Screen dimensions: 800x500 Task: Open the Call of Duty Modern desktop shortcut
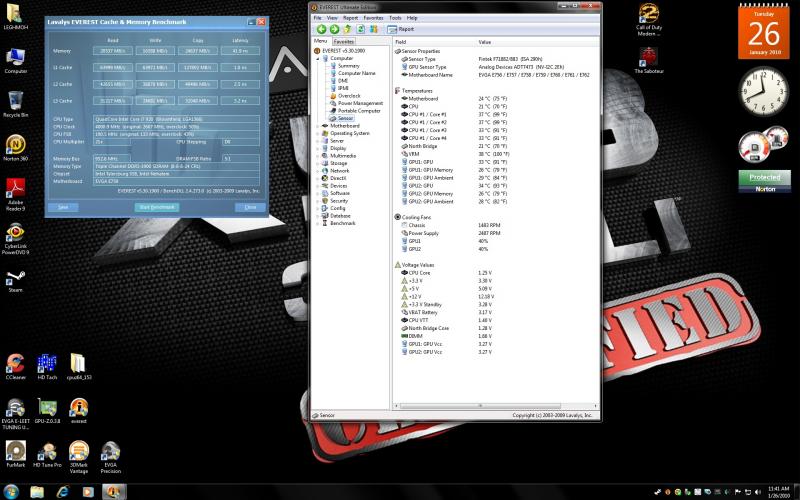[x=648, y=20]
